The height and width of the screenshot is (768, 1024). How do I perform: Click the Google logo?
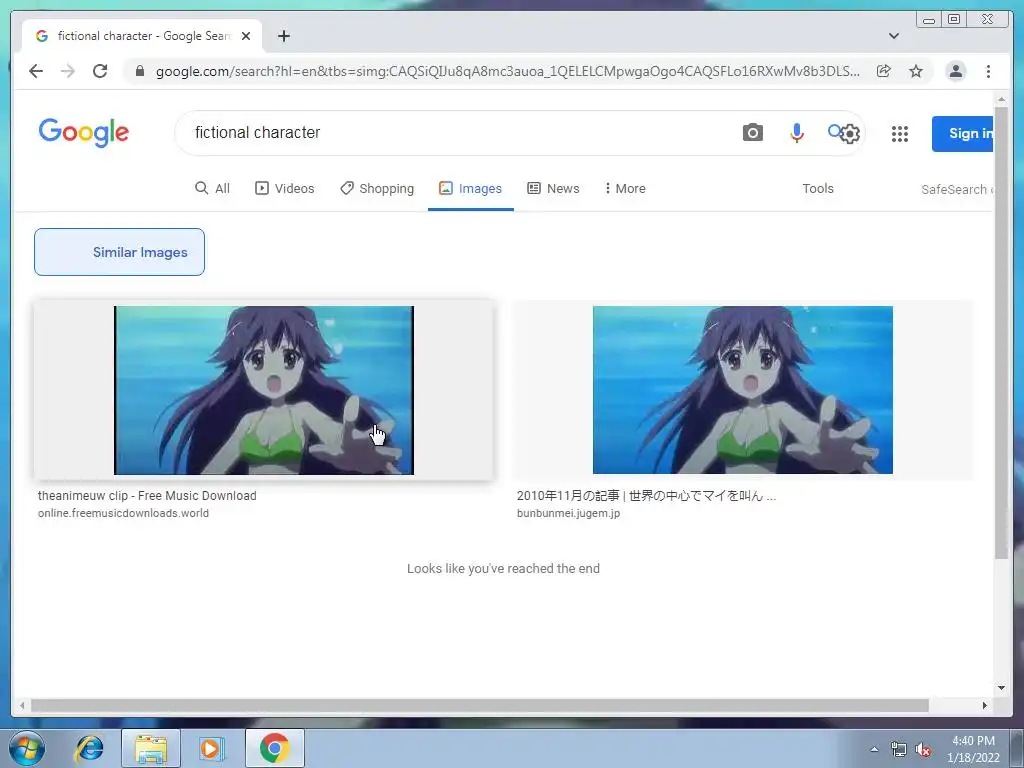point(84,133)
